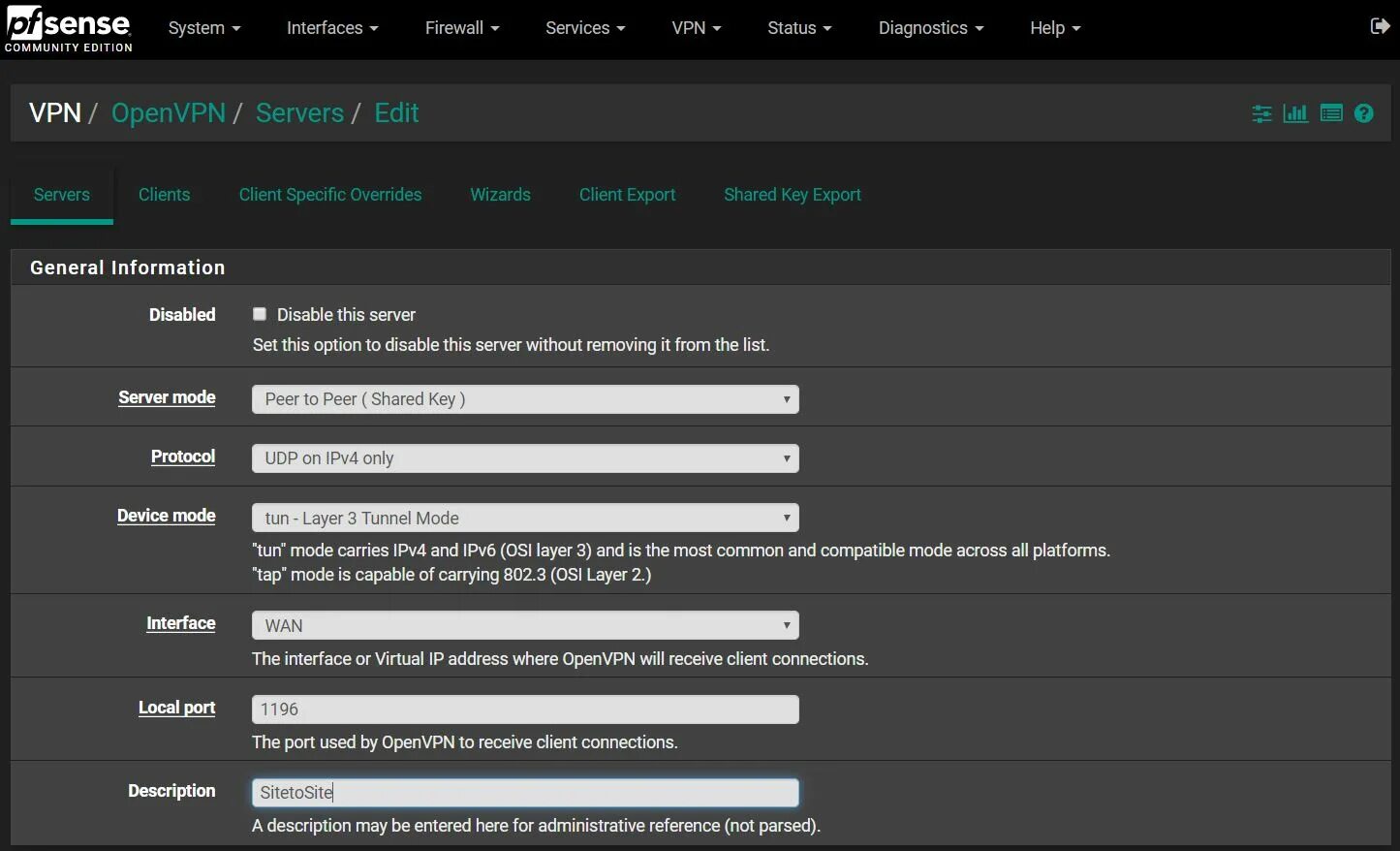Switch to the Wizards tab
Image resolution: width=1400 pixels, height=851 pixels.
pos(500,195)
